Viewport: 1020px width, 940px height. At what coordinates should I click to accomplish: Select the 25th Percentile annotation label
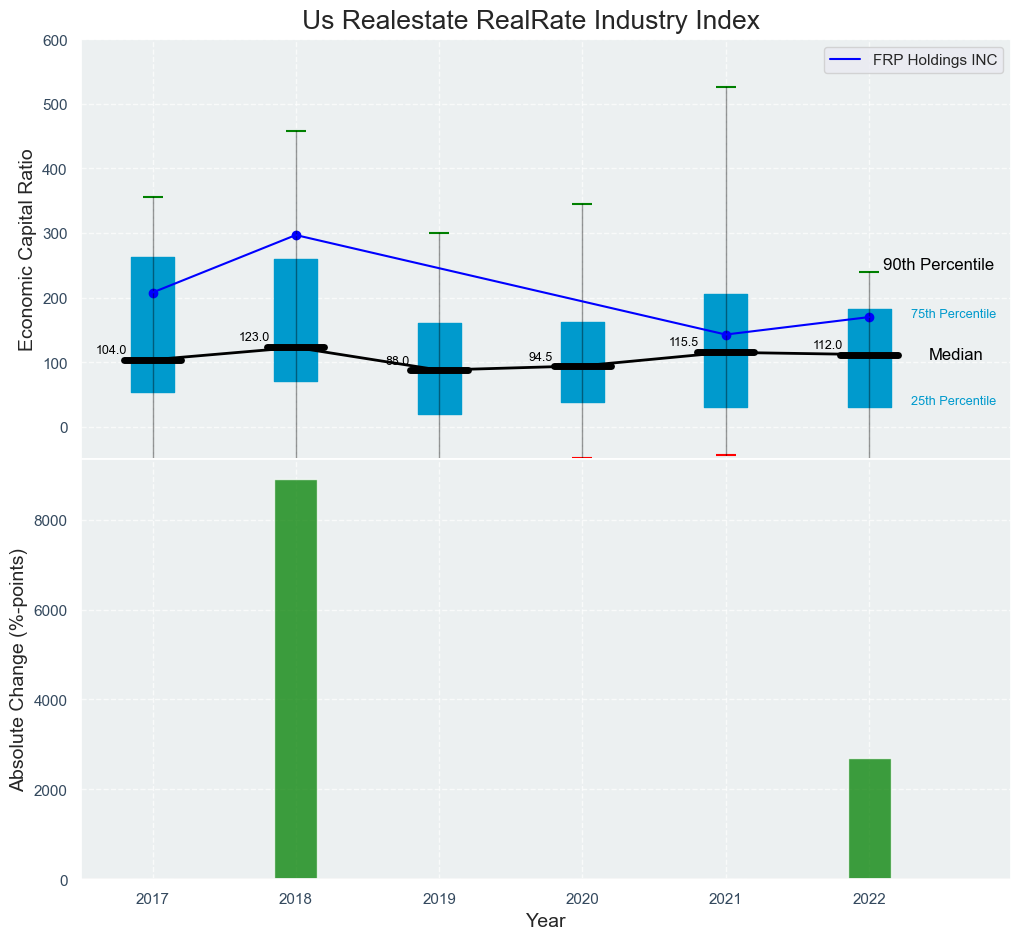[x=953, y=401]
